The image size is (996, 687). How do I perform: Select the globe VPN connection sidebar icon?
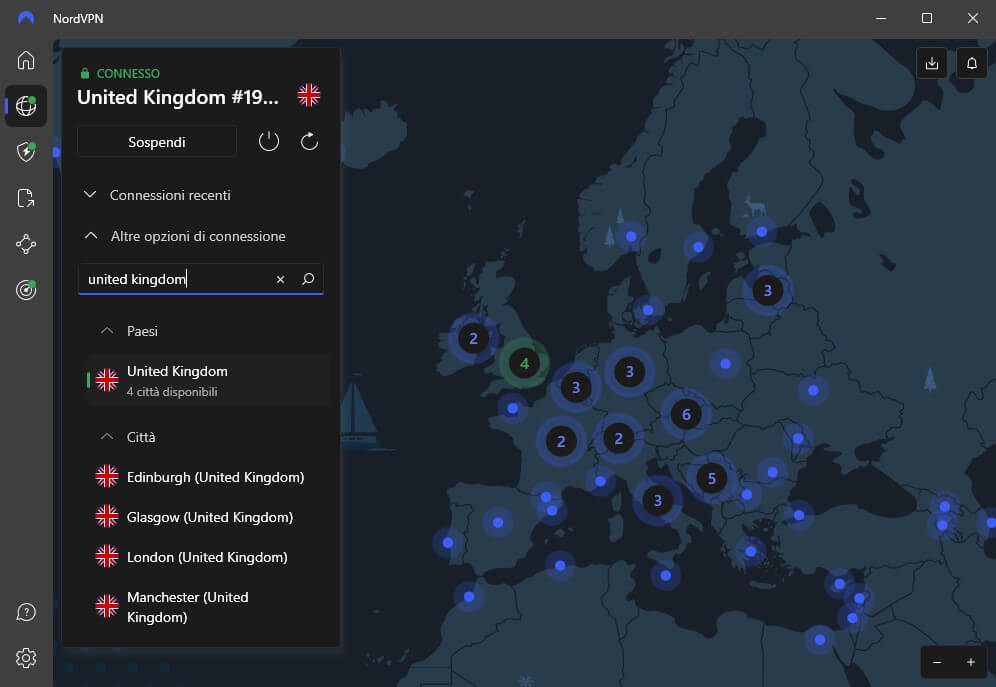point(26,105)
